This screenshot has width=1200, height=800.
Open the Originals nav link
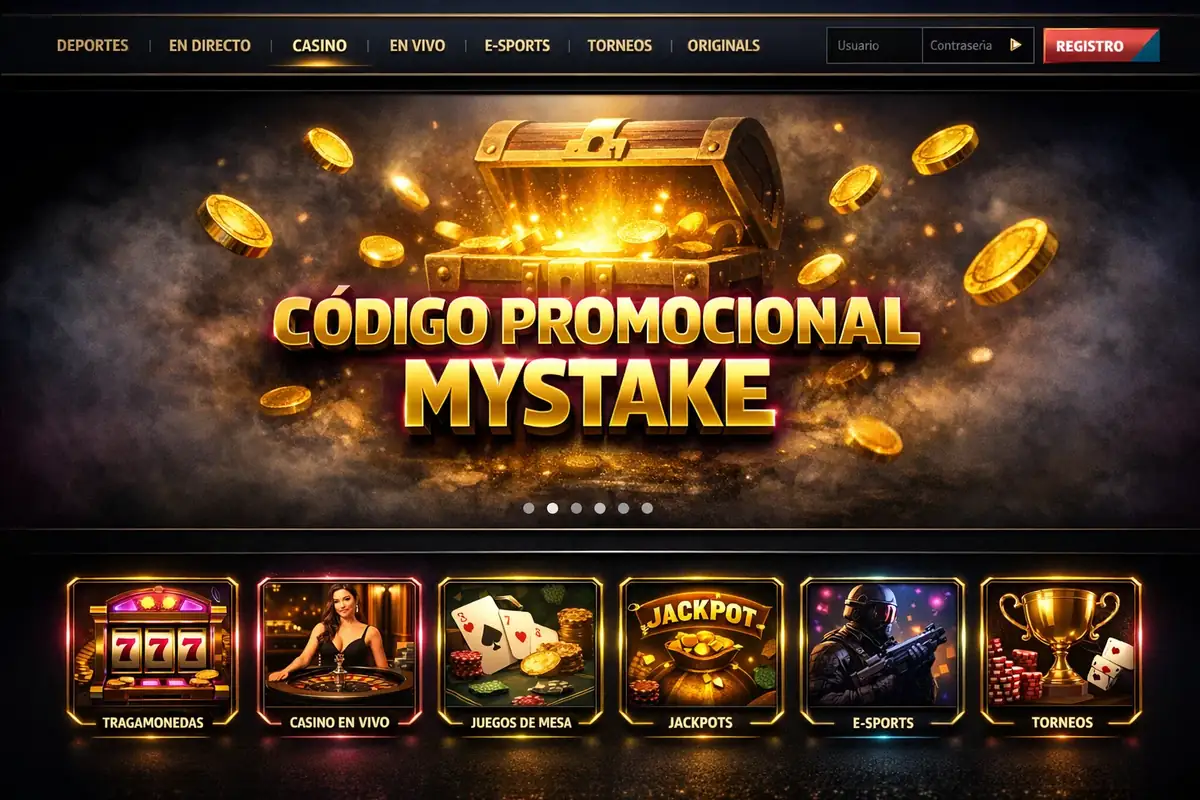pos(724,45)
